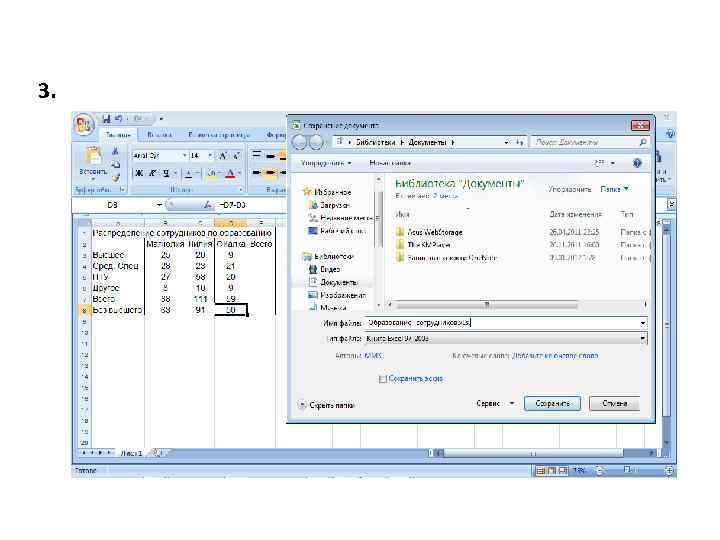The image size is (720, 540).
Task: Select Изображения library in navigation pane
Action: [x=343, y=295]
